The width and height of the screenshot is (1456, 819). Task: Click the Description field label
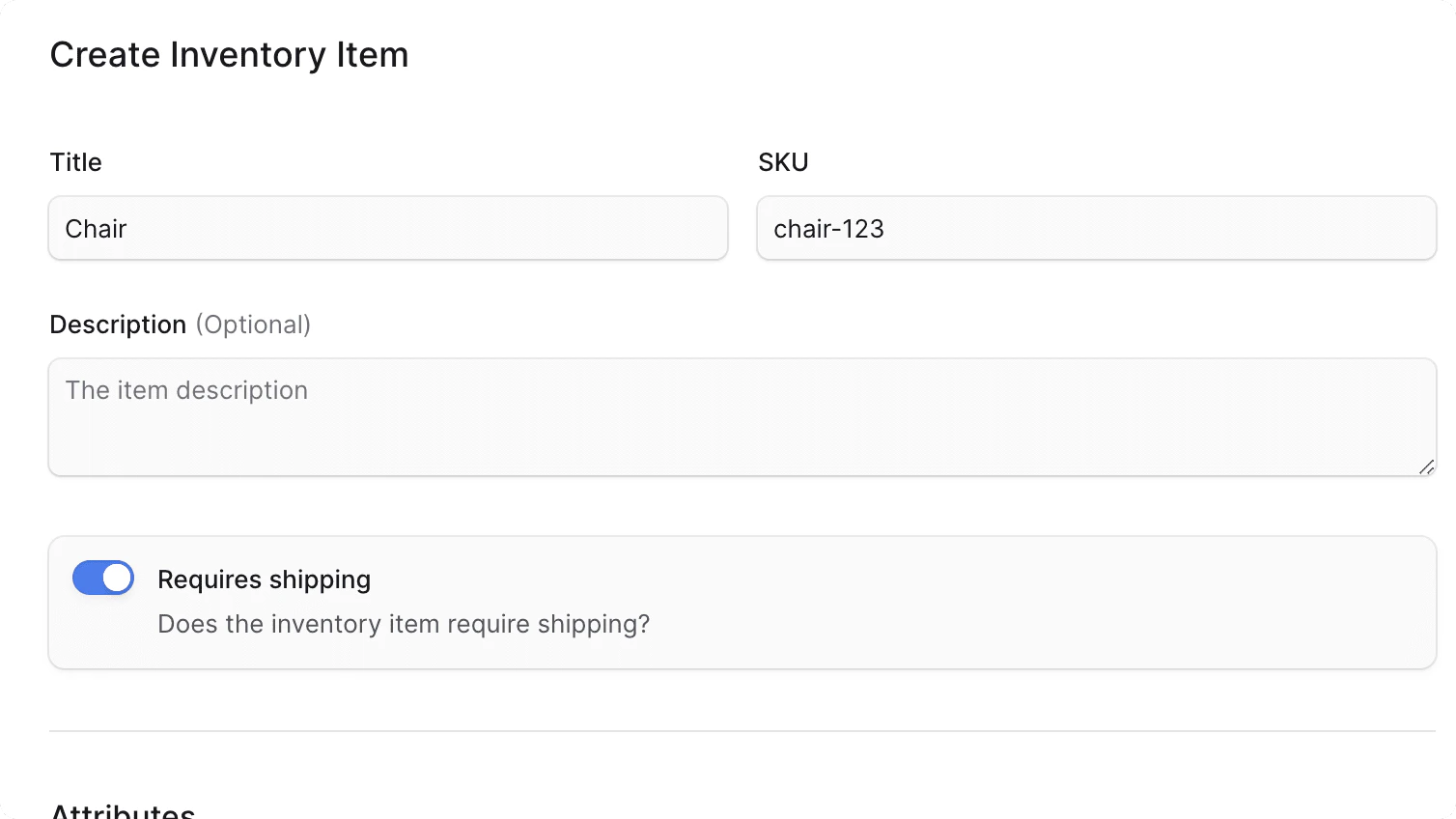[x=118, y=325]
